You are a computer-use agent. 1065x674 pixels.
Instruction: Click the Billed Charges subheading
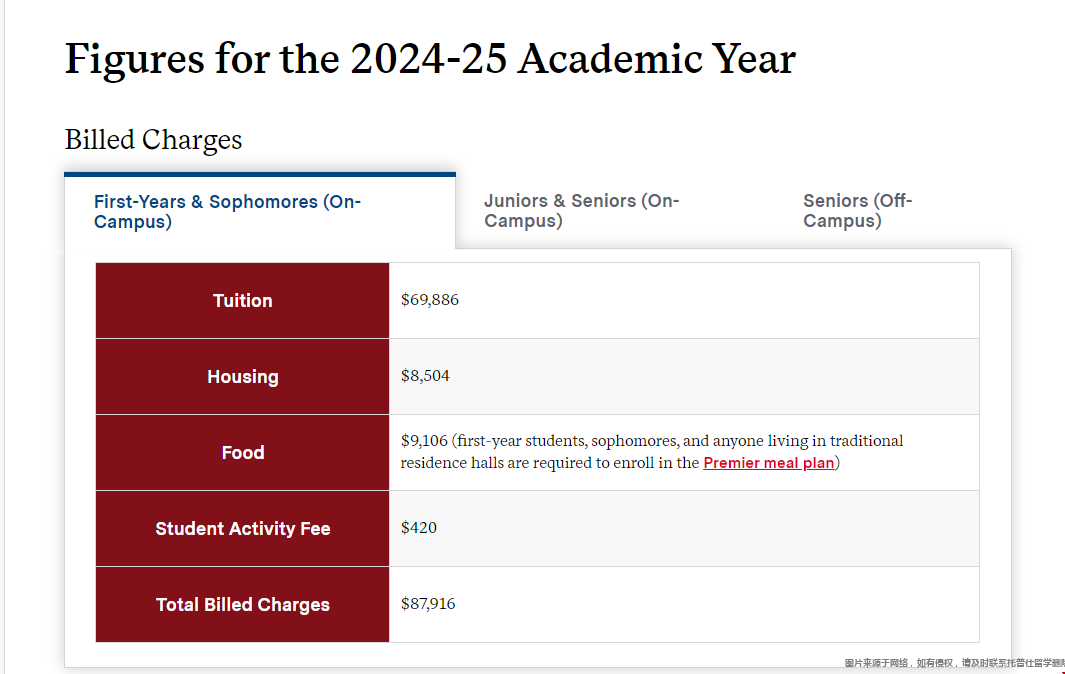(x=153, y=140)
